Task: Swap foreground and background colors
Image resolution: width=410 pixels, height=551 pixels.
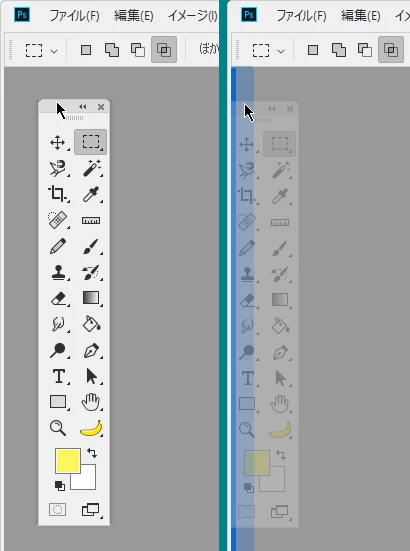Action: coord(92,453)
